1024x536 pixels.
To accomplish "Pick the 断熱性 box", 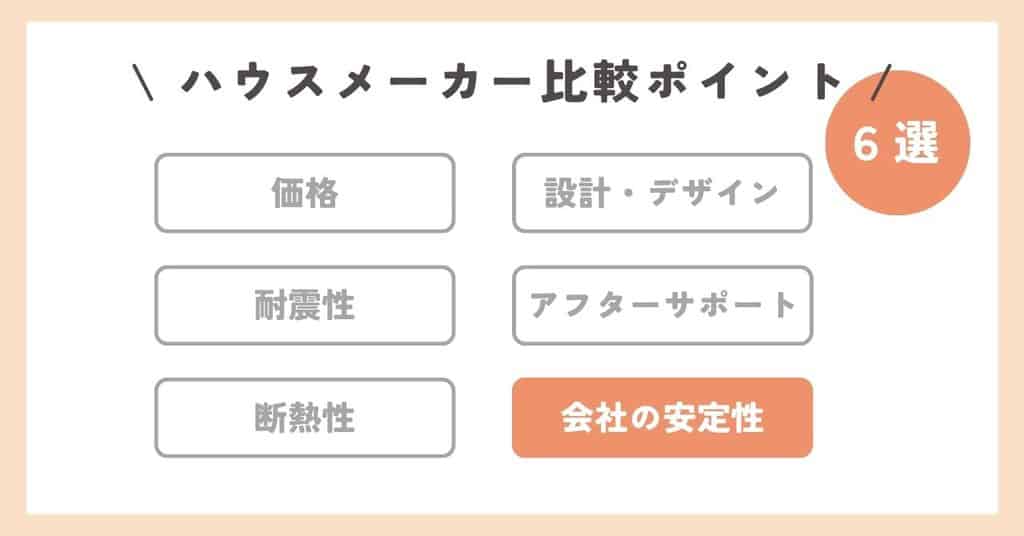I will 304,418.
